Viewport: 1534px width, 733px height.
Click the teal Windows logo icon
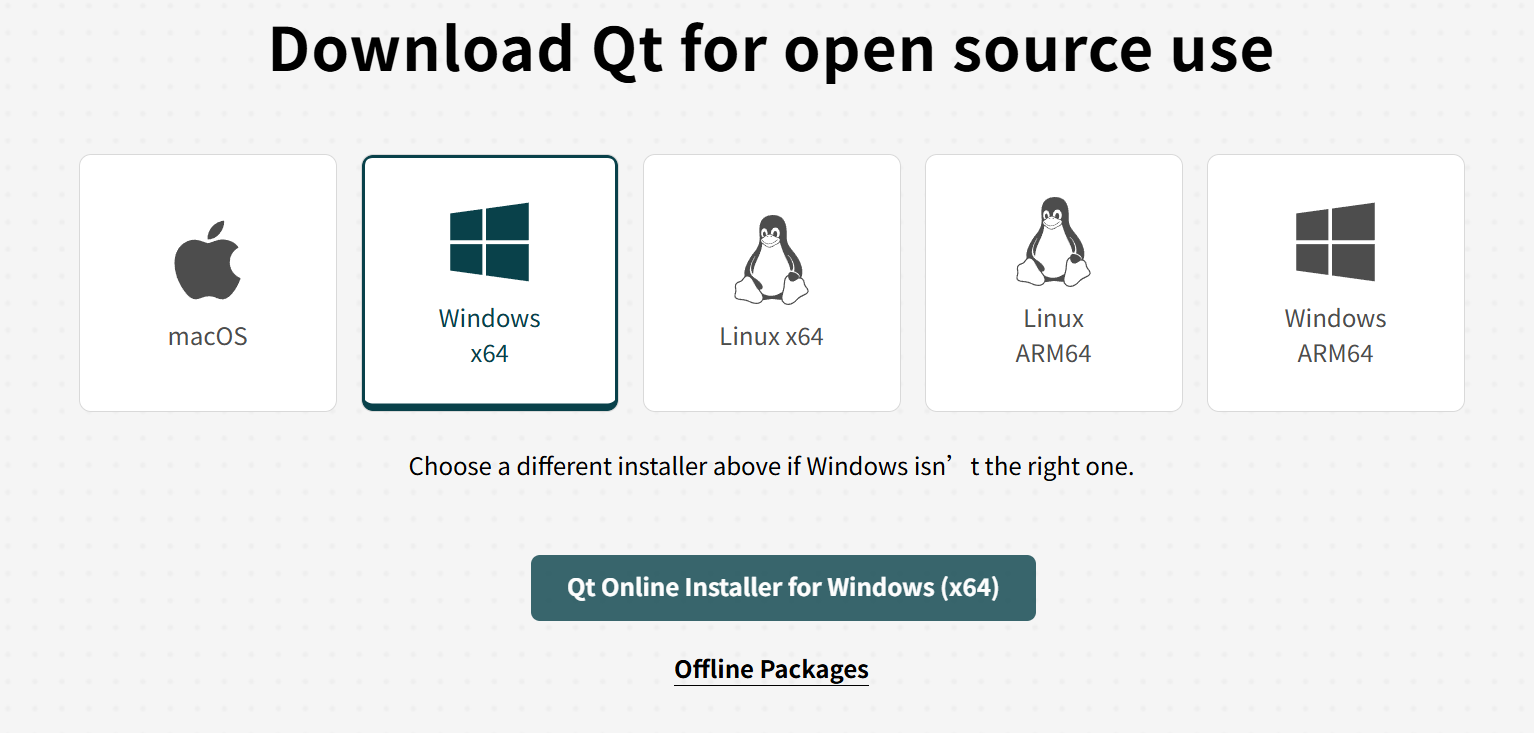(x=489, y=242)
